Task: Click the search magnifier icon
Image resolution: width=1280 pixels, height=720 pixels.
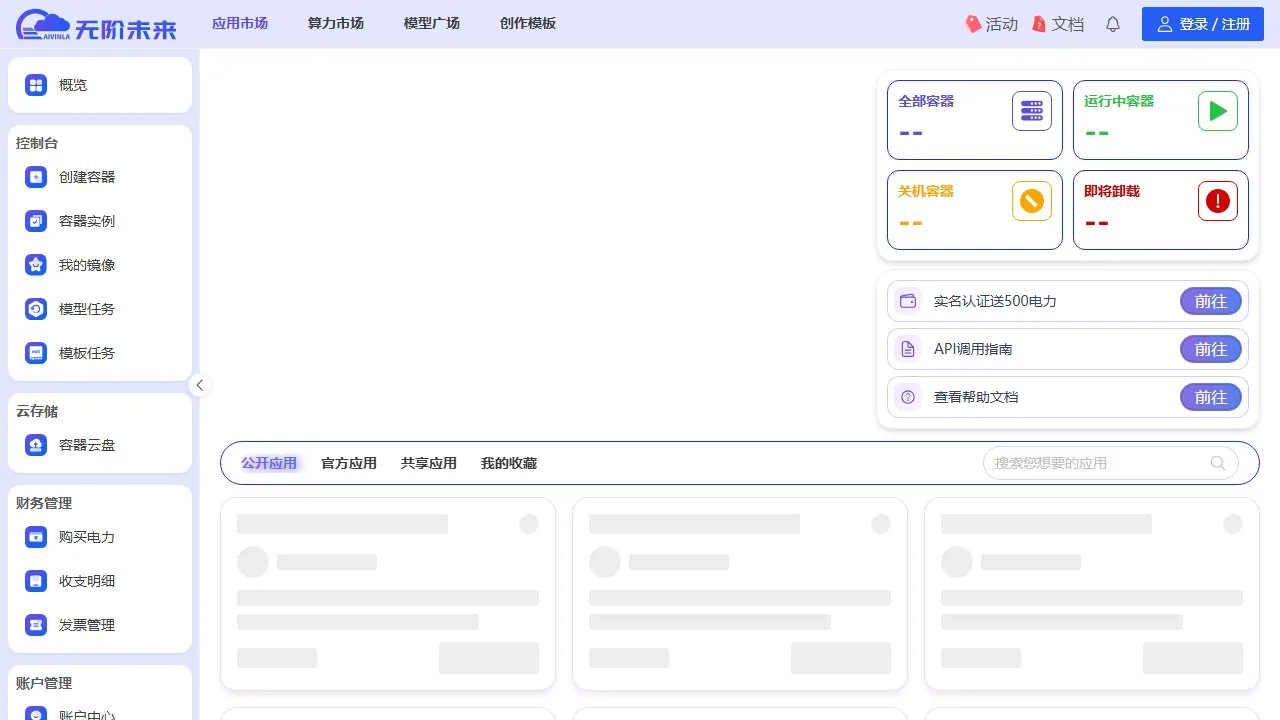Action: click(1218, 463)
